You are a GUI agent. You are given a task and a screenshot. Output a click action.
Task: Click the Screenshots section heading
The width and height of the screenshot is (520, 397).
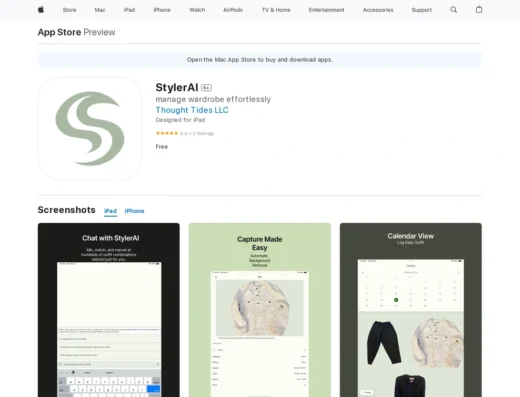[x=67, y=210]
